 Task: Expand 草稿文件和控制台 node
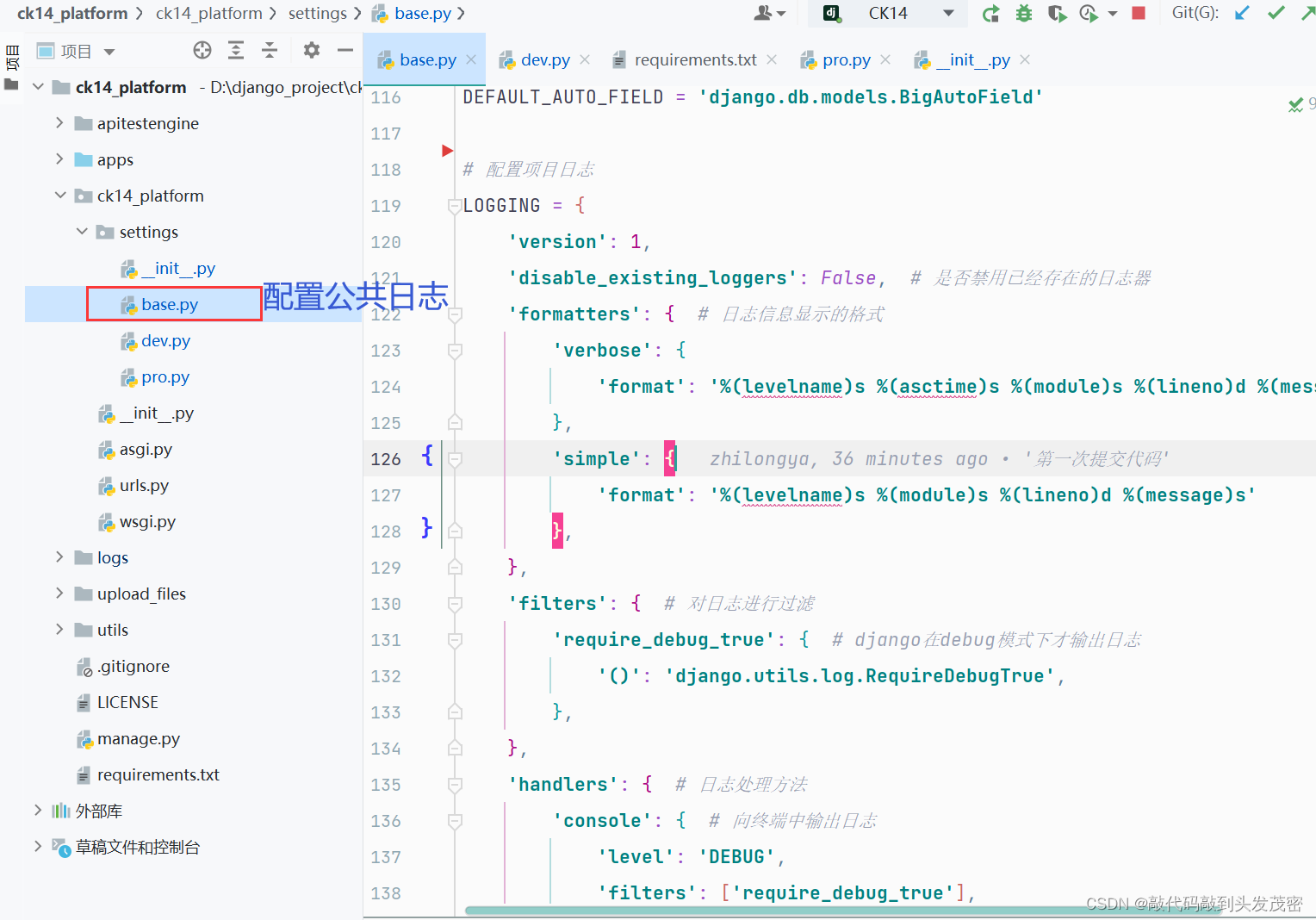click(x=38, y=847)
